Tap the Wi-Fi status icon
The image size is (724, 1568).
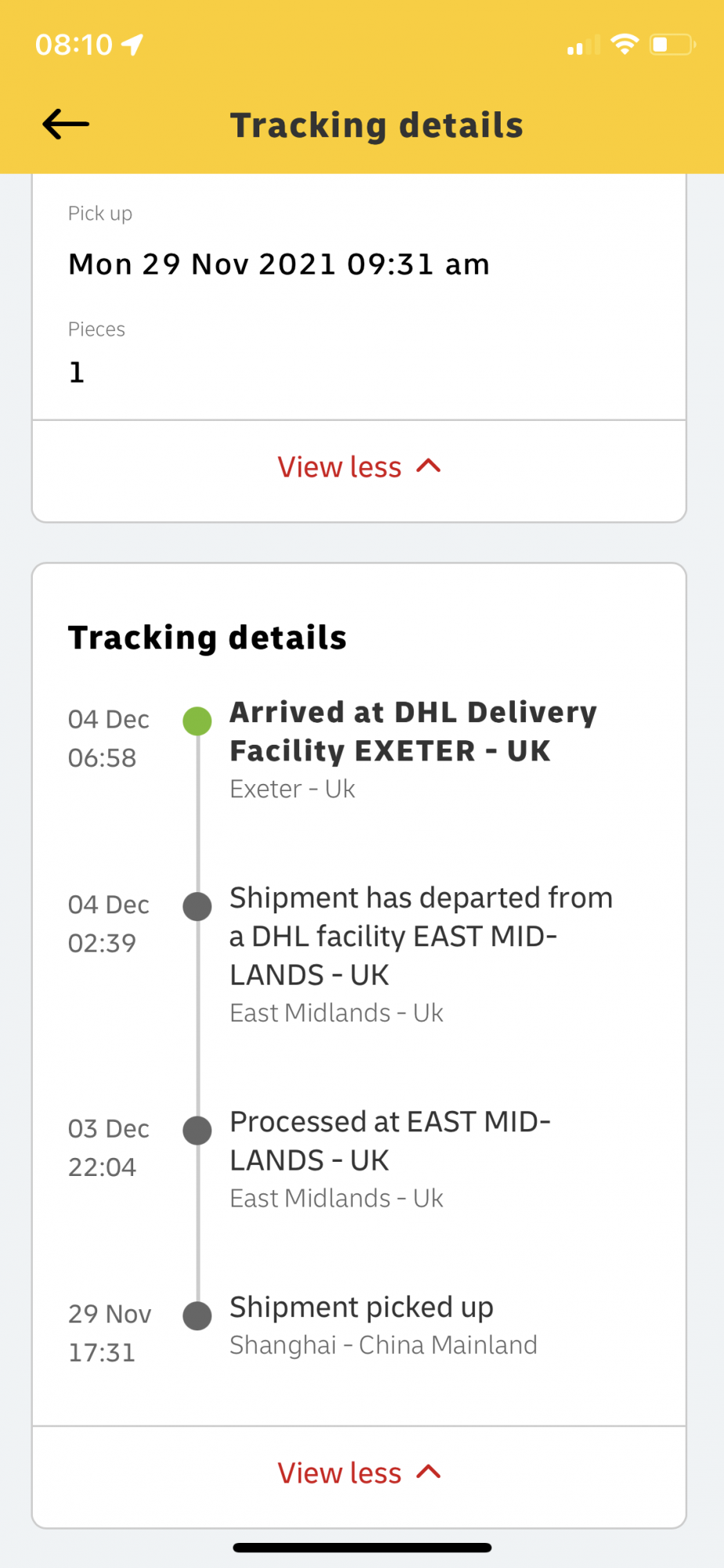point(624,45)
